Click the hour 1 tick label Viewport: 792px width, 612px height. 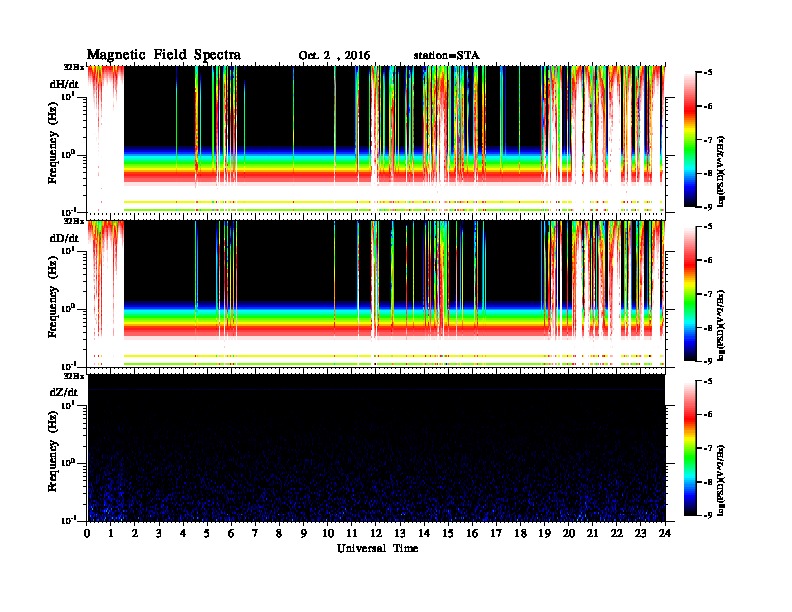[111, 534]
